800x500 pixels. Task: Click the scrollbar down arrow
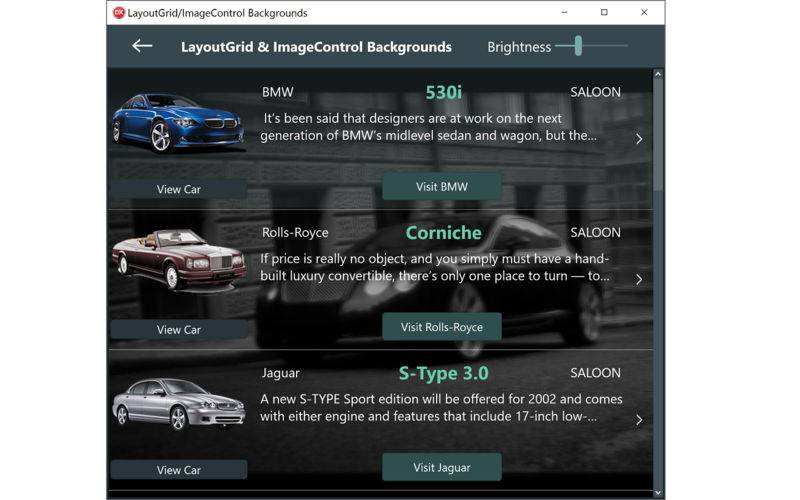[x=658, y=493]
